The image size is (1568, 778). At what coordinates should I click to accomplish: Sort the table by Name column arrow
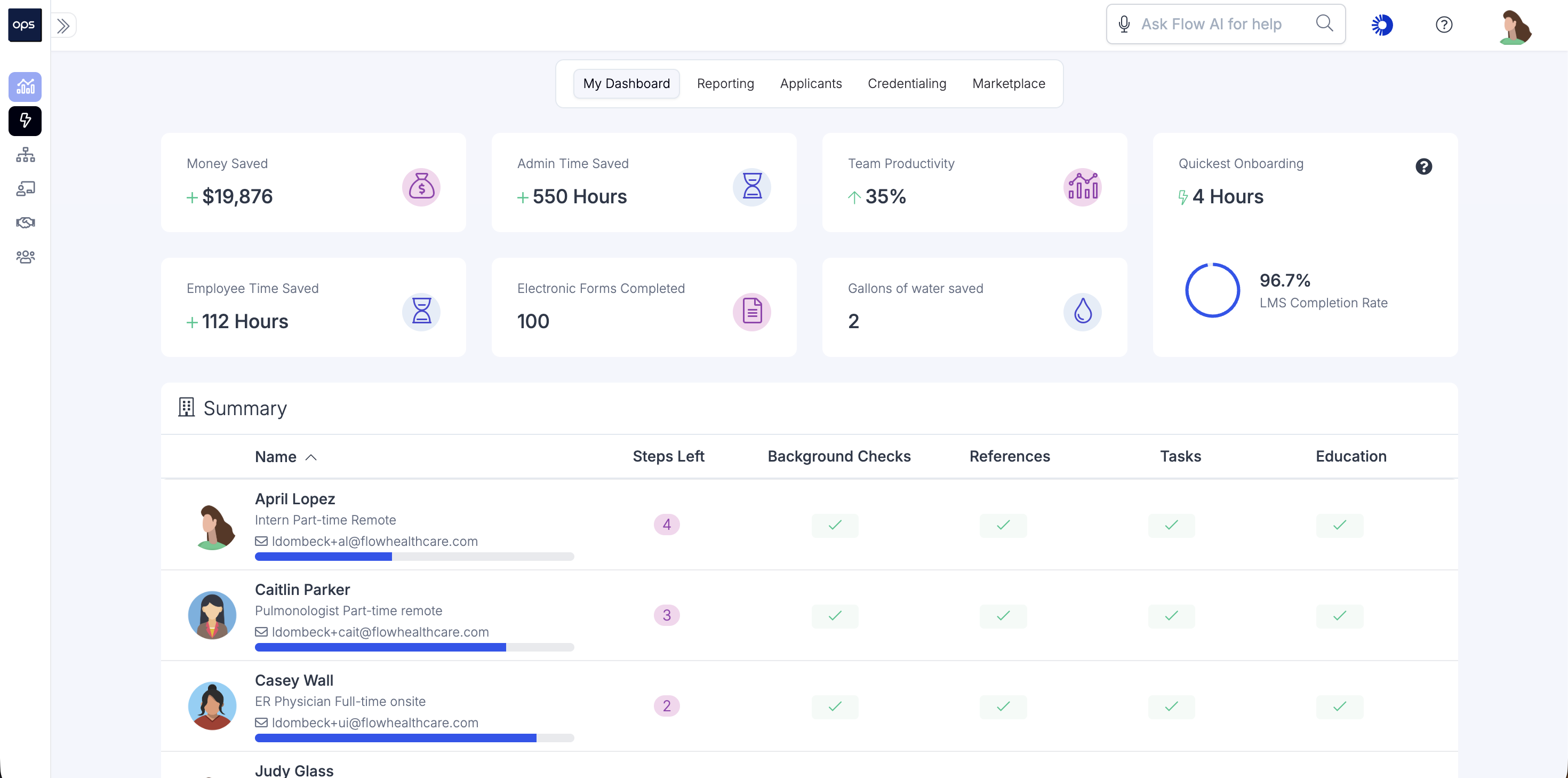click(311, 457)
